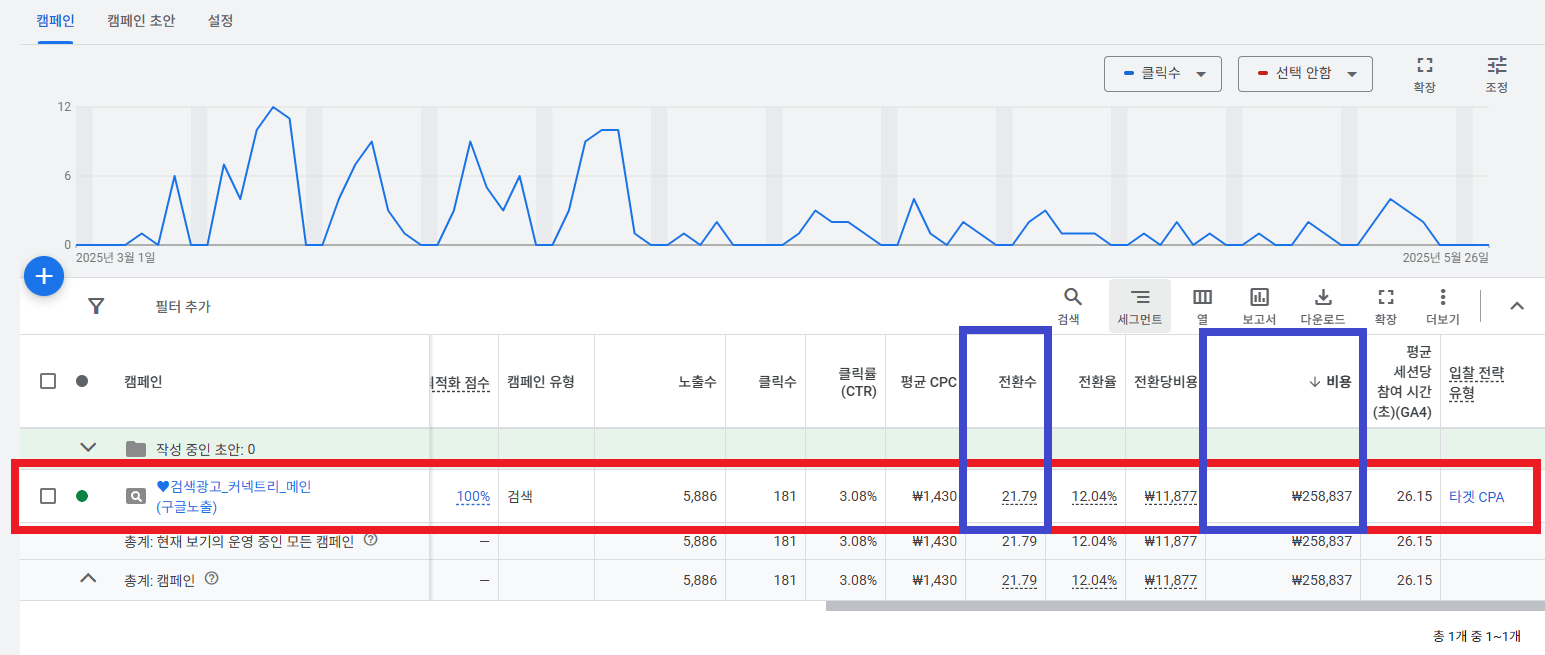Image resolution: width=1545 pixels, height=655 pixels.
Task: Click the filter funnel icon
Action: point(96,306)
